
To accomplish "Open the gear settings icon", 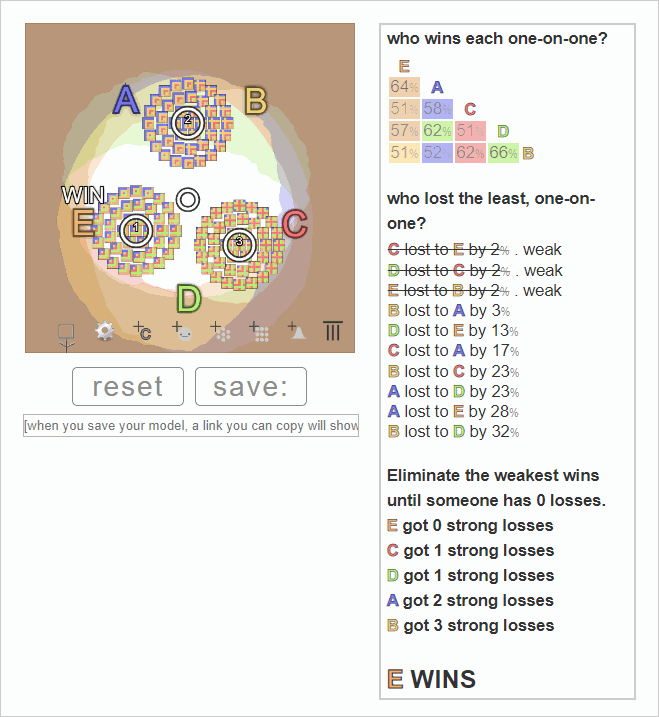I will pyautogui.click(x=105, y=331).
